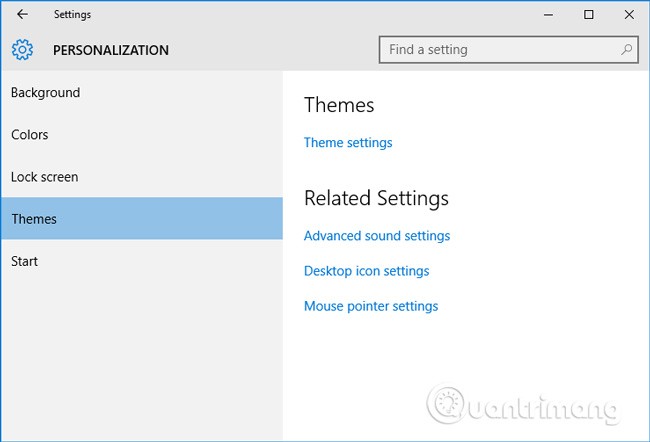Open the Theme settings link
Image resolution: width=650 pixels, height=442 pixels.
pos(348,143)
